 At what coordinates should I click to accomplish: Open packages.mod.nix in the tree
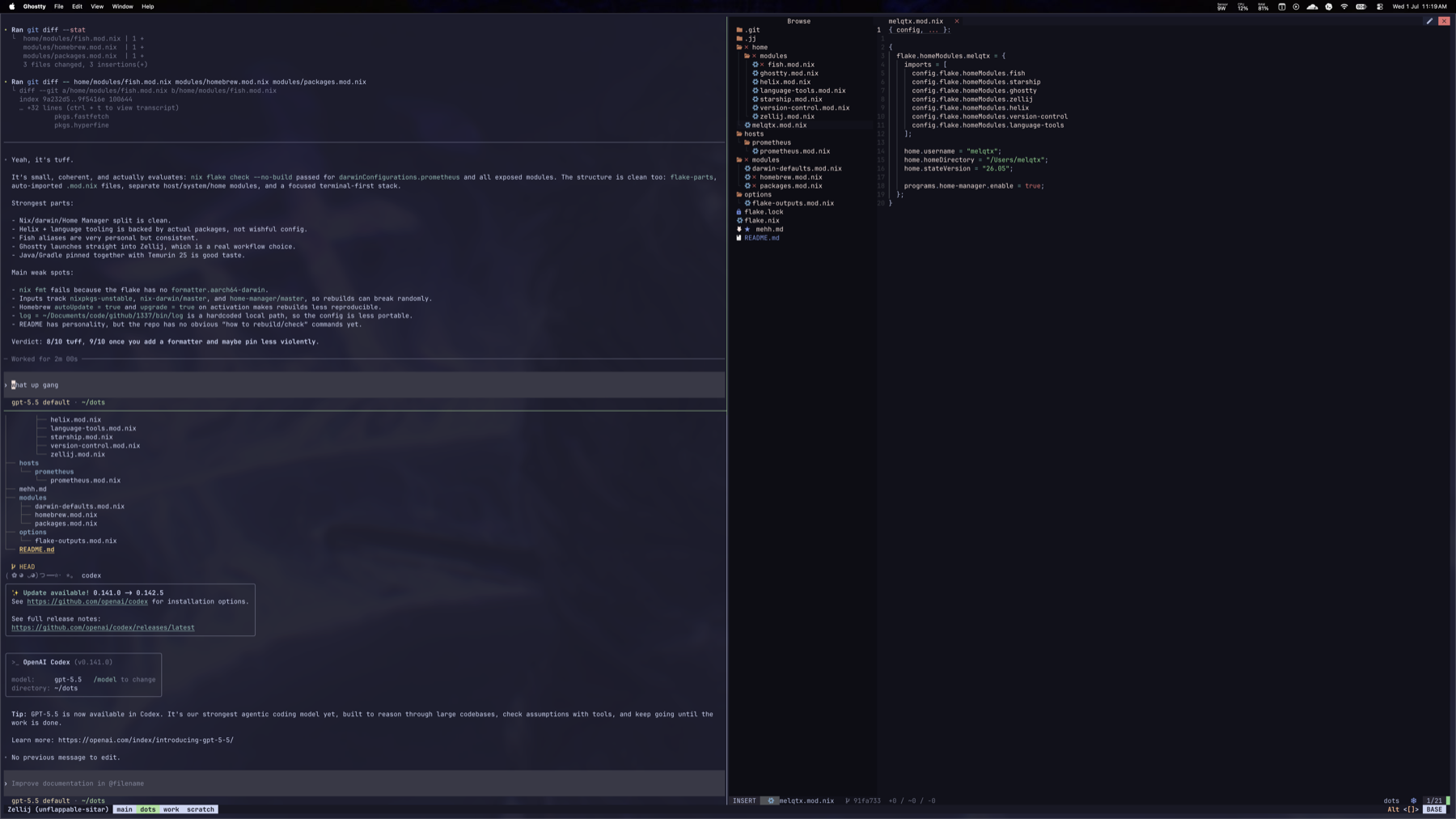(x=790, y=186)
